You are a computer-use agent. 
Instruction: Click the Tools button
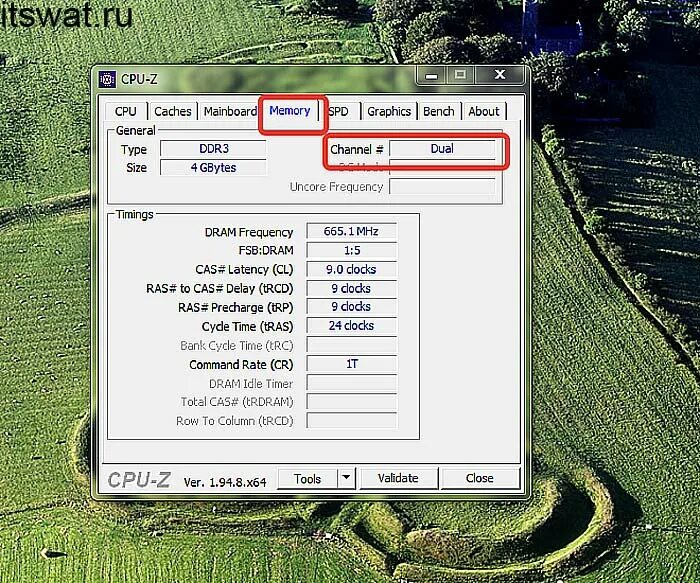308,479
